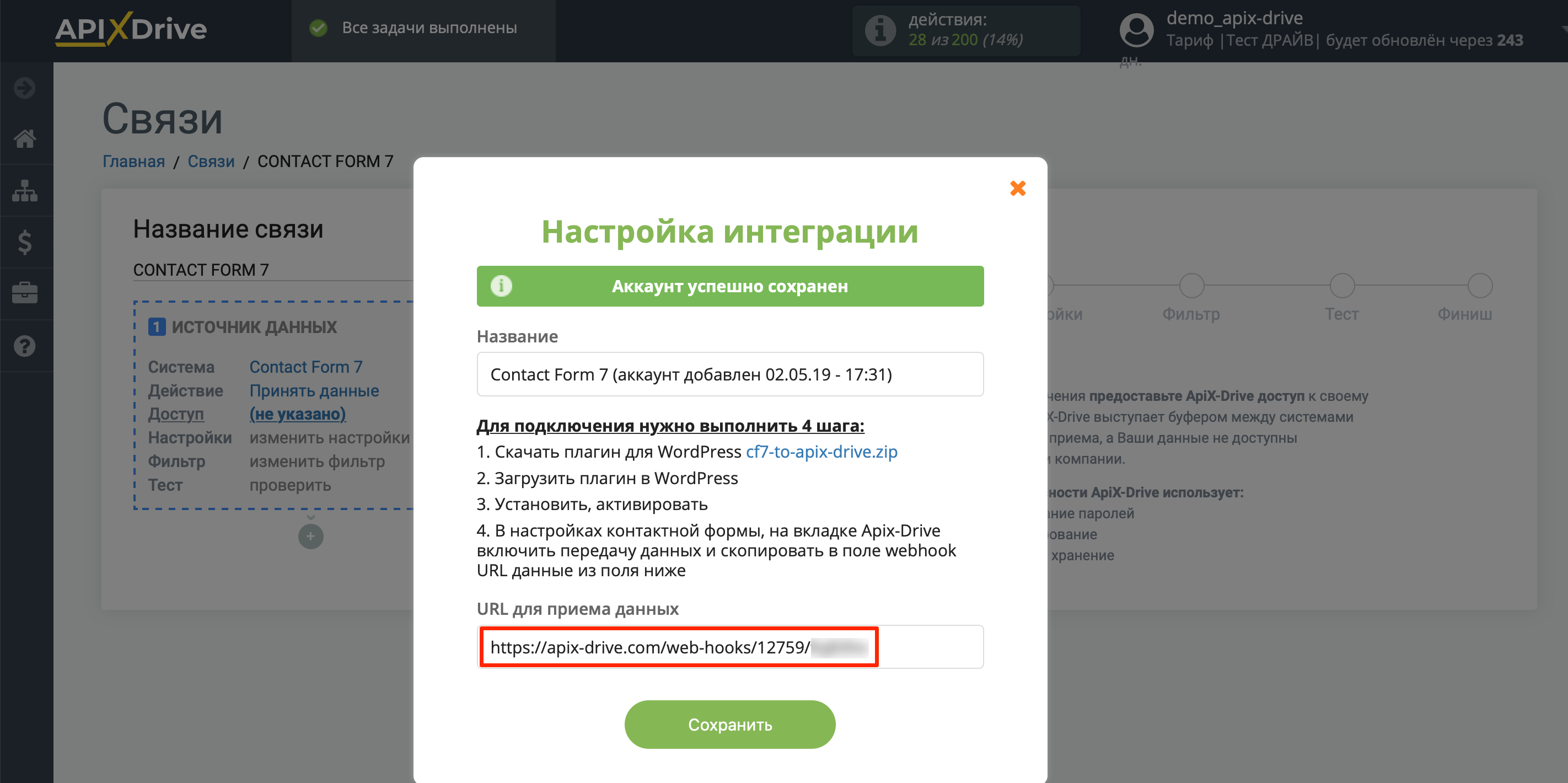Click Все задачи выполнены status text

click(429, 28)
